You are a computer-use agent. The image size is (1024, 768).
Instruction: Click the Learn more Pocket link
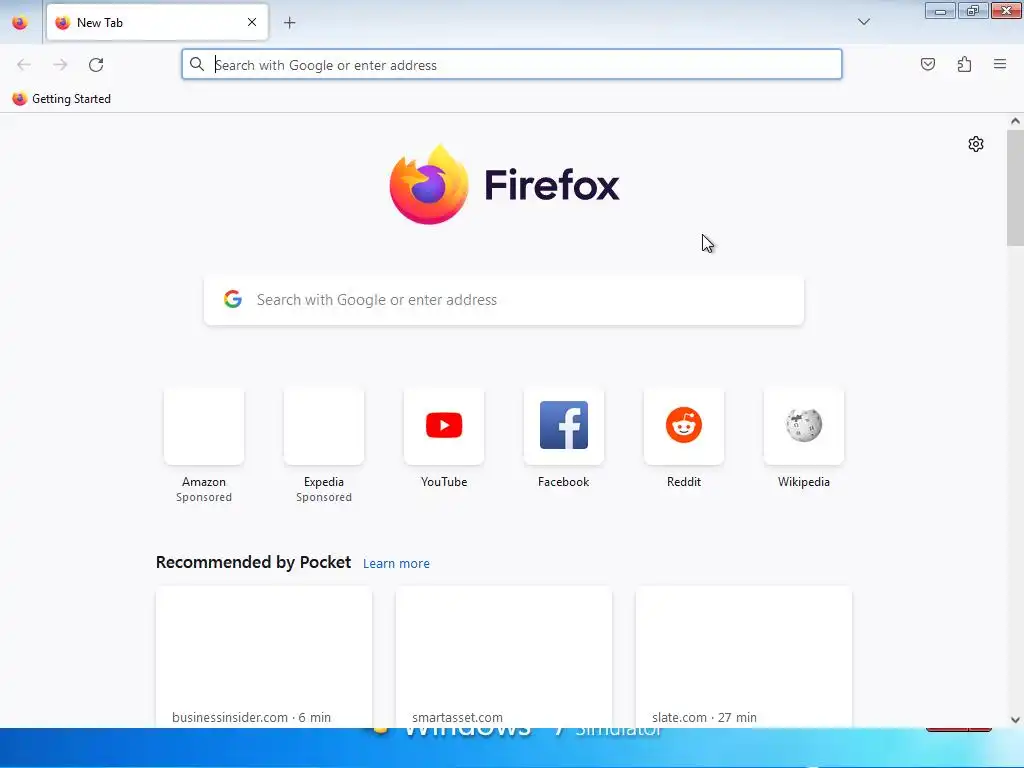[x=396, y=564]
